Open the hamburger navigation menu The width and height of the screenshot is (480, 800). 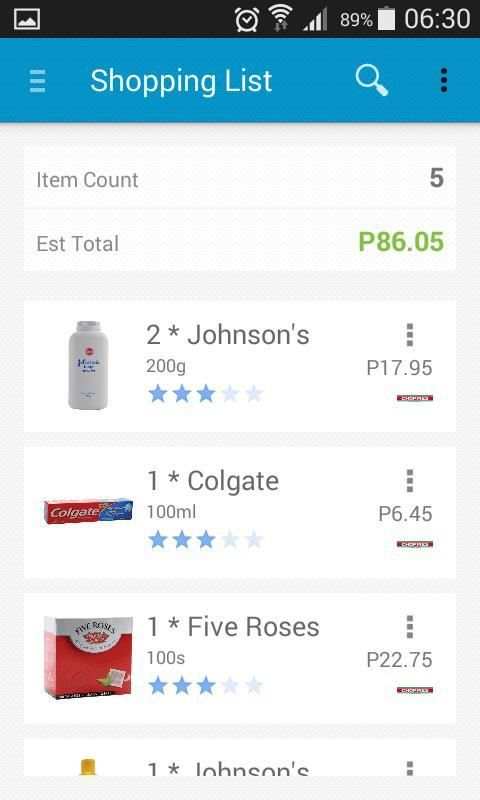[x=37, y=81]
